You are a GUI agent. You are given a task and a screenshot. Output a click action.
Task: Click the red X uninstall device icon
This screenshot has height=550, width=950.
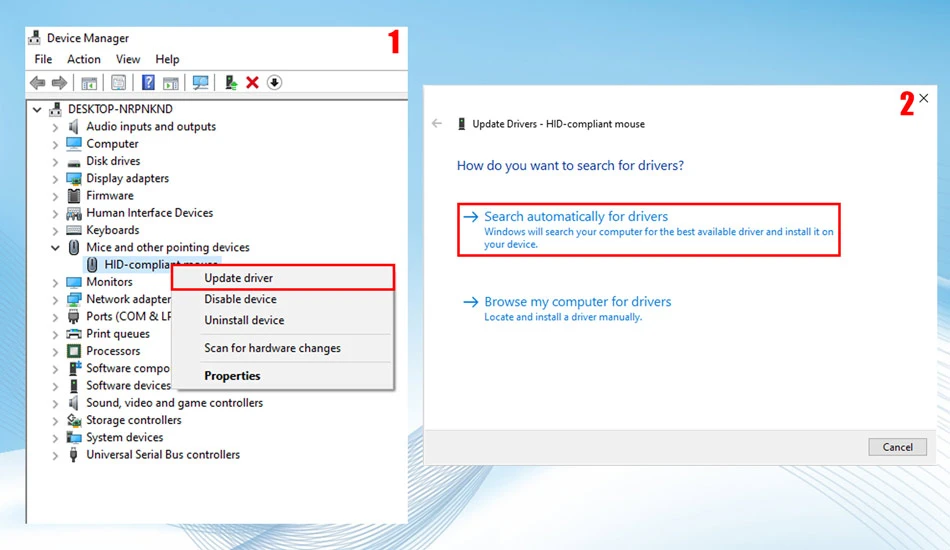[252, 82]
